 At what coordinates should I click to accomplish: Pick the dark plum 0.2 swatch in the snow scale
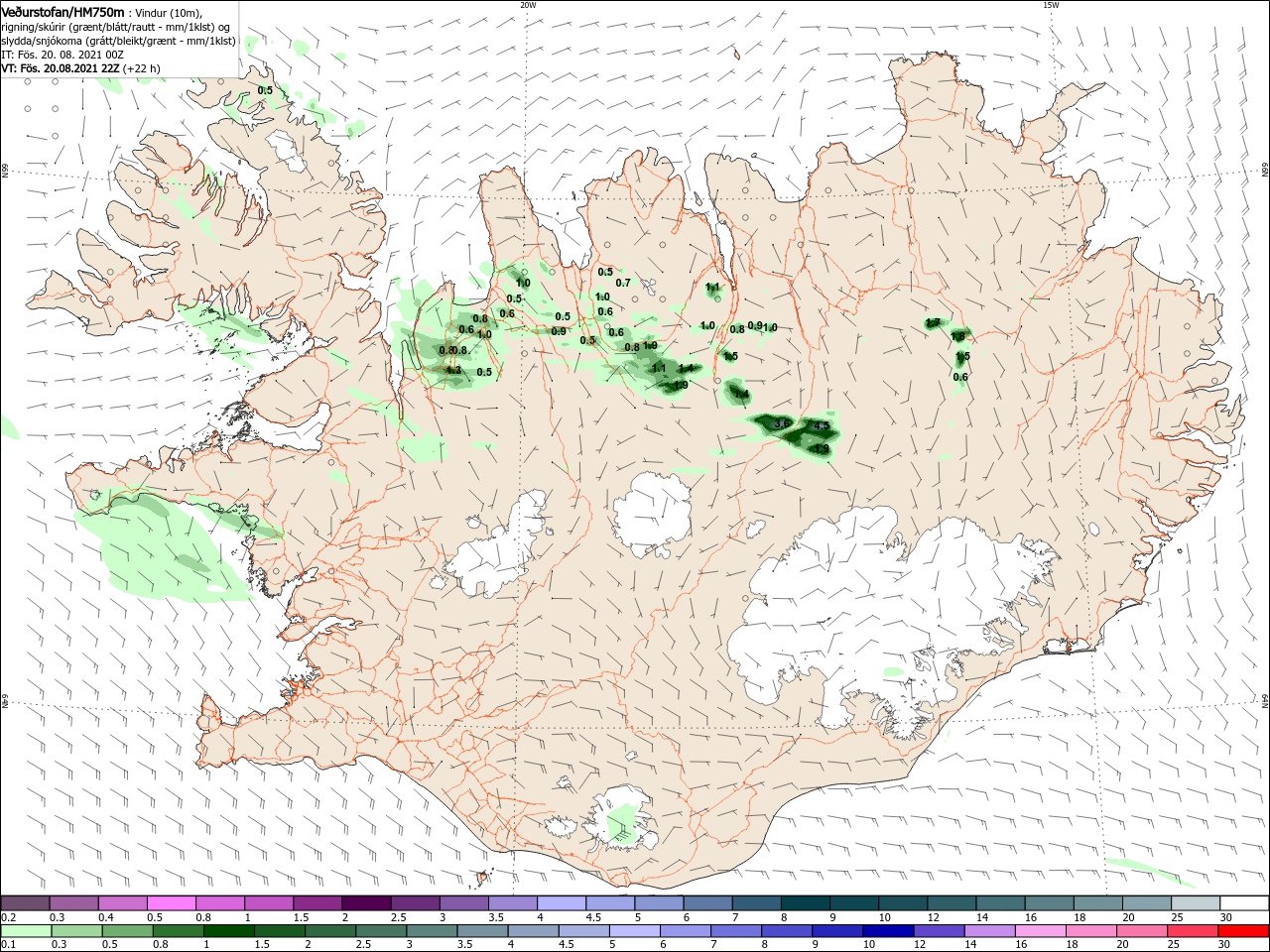point(25,903)
